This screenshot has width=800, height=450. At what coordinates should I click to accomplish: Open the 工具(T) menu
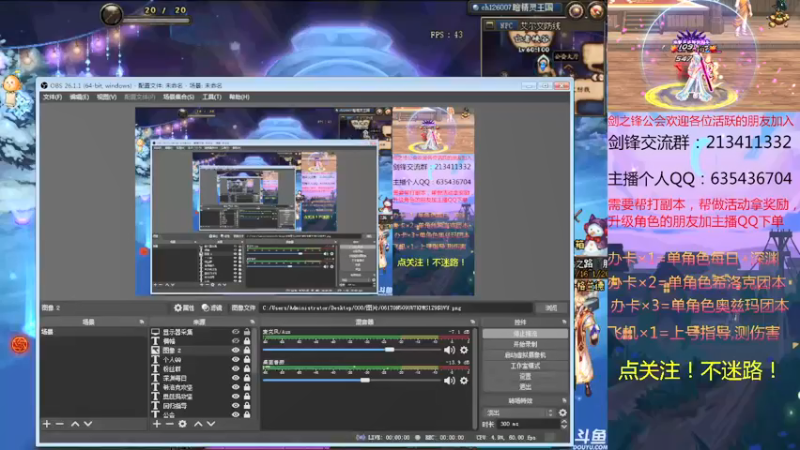click(212, 97)
